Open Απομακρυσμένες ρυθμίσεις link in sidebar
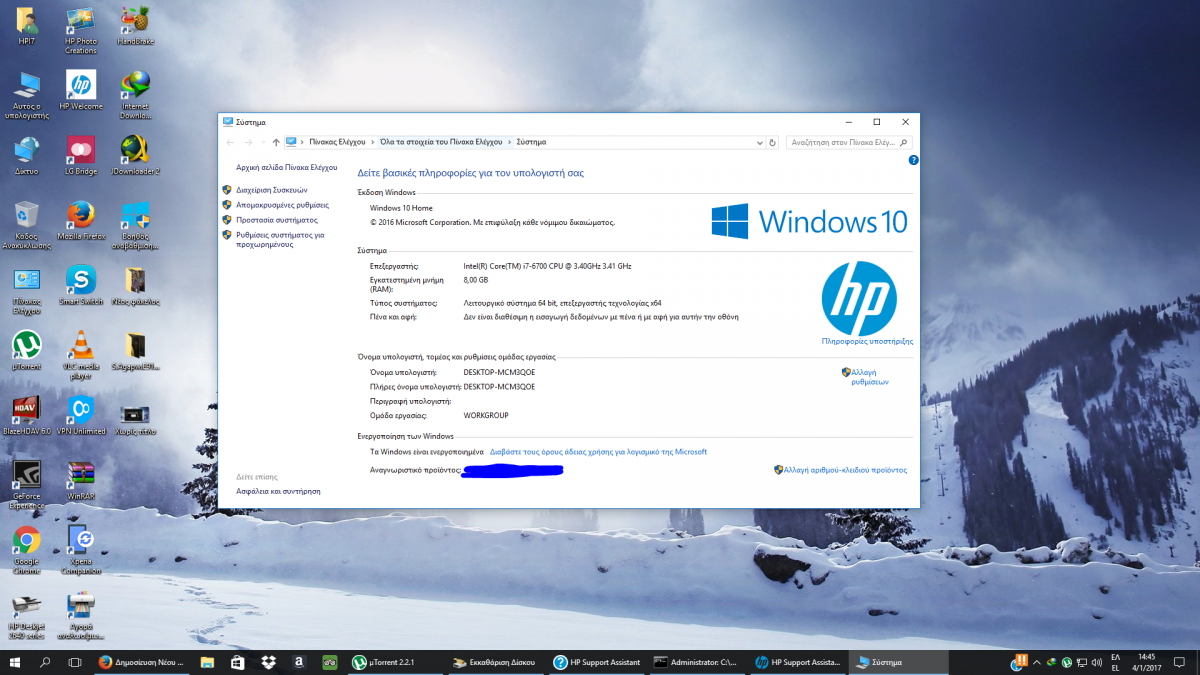The height and width of the screenshot is (675, 1200). [283, 205]
